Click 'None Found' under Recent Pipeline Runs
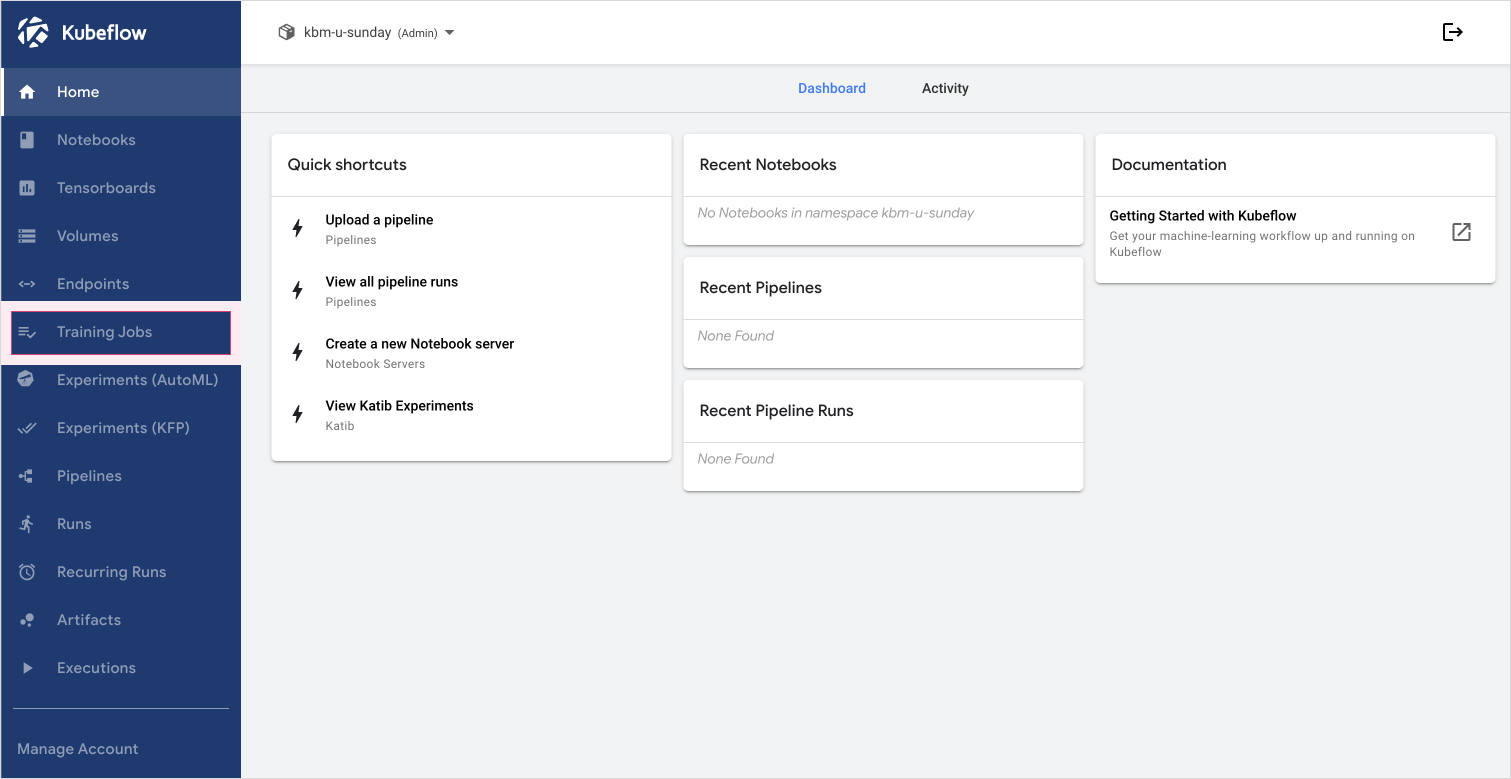Viewport: 1511px width, 779px height. [736, 459]
